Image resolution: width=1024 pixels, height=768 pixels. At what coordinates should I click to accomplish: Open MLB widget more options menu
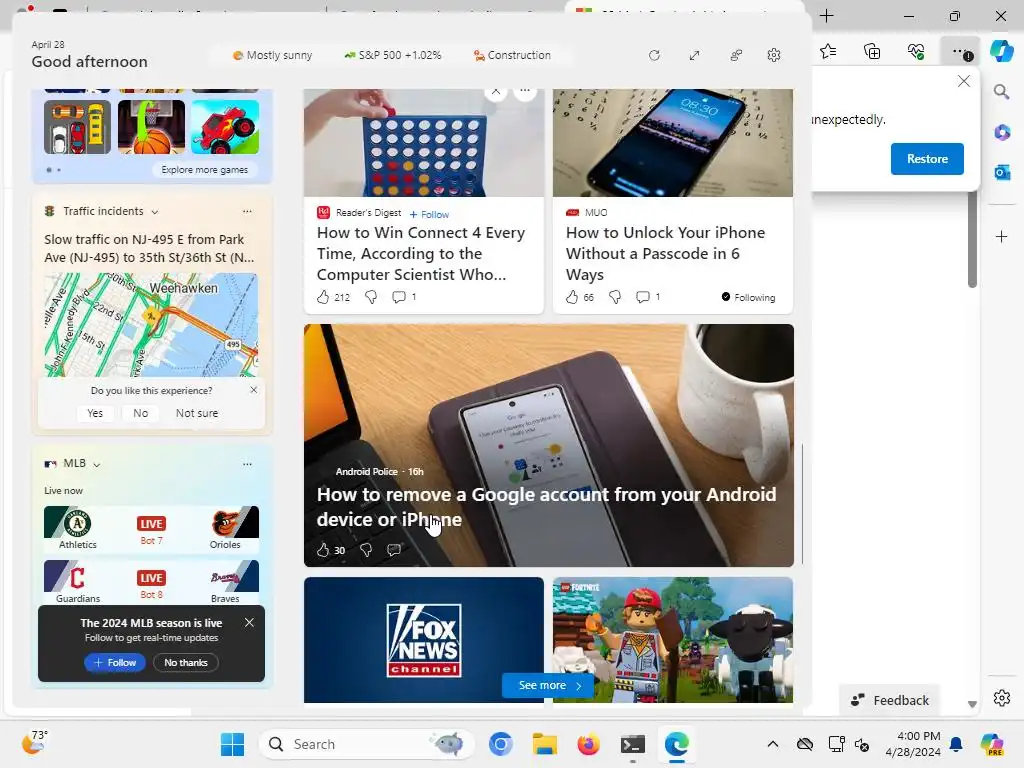247,464
